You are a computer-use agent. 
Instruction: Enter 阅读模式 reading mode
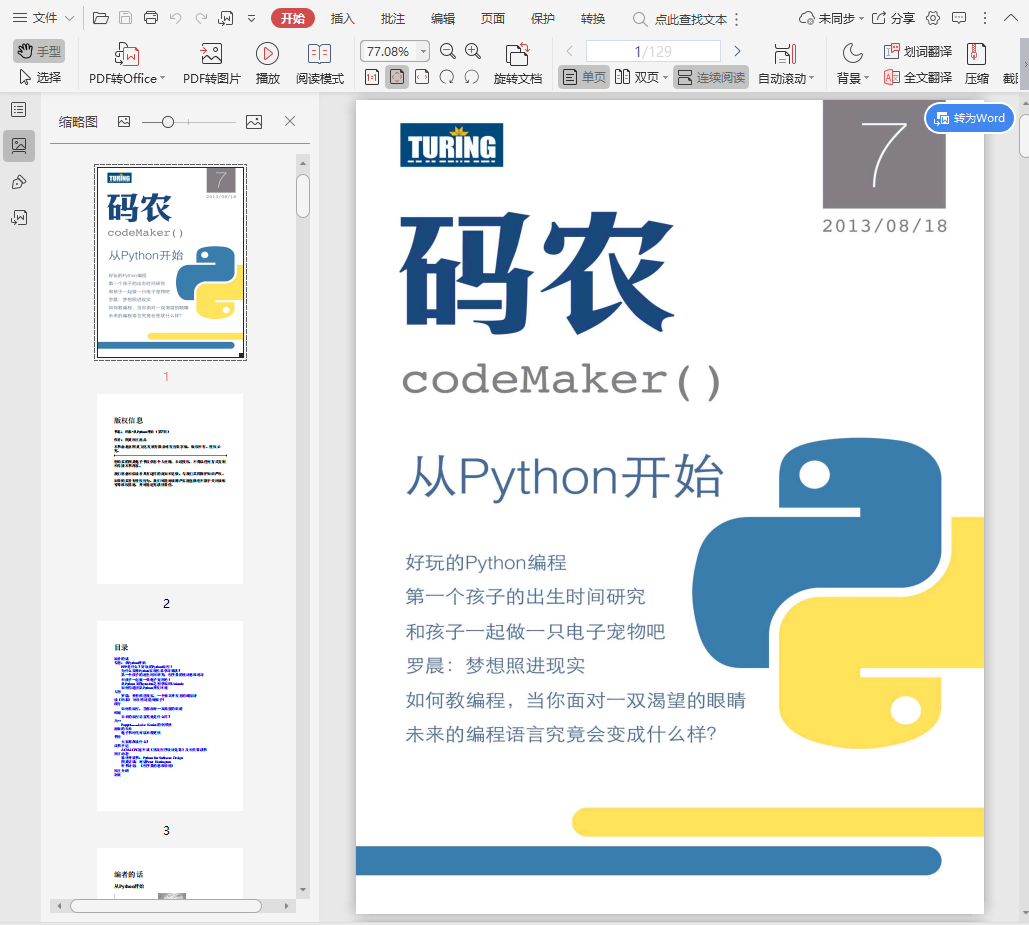coord(320,64)
